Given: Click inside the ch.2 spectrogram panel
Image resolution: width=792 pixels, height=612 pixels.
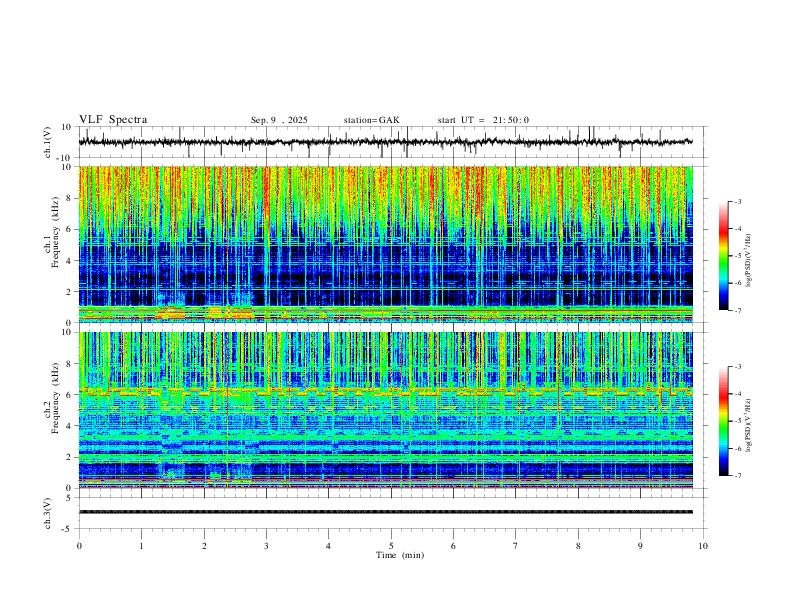Looking at the screenshot, I should (386, 410).
